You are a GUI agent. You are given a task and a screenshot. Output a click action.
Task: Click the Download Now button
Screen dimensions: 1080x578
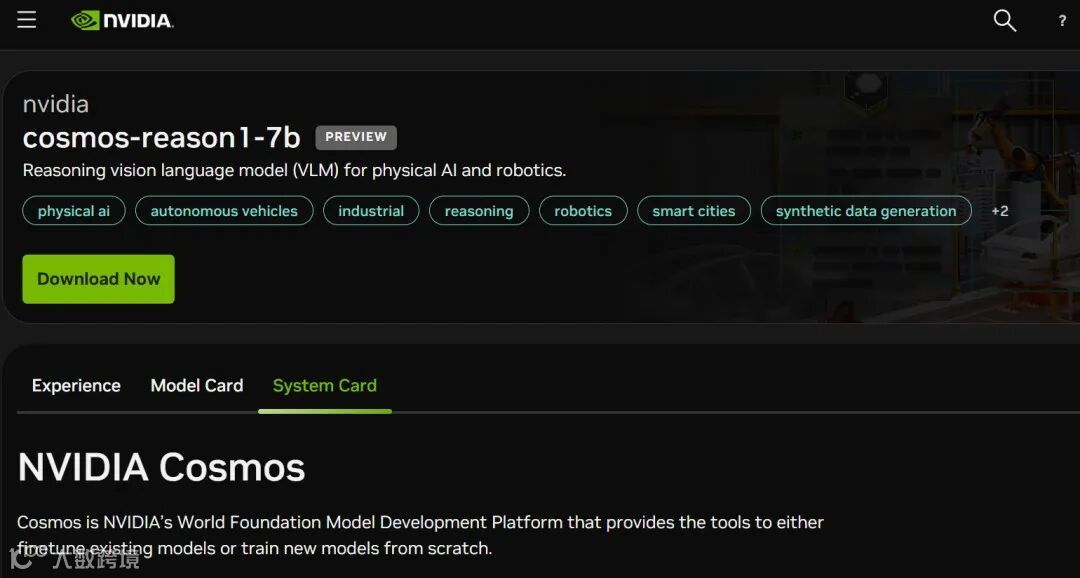pyautogui.click(x=98, y=279)
